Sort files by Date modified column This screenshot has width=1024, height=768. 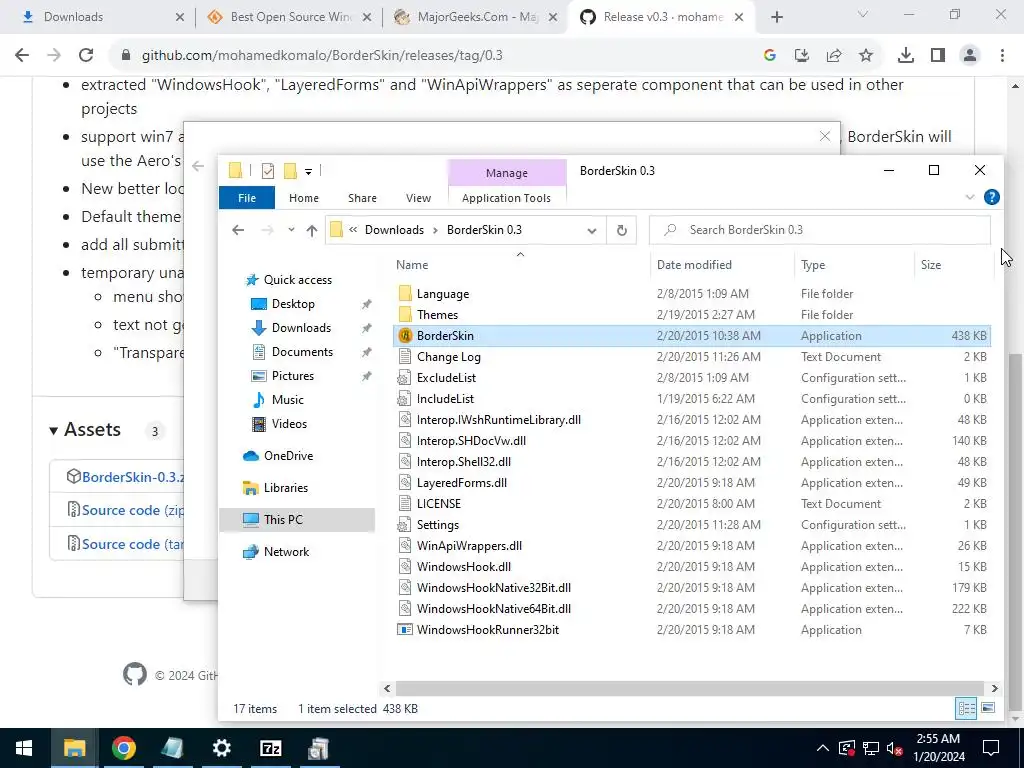pos(694,264)
